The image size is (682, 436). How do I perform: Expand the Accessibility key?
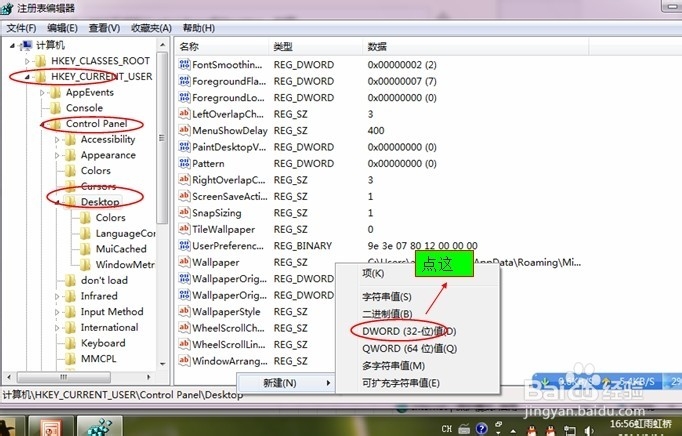(x=57, y=140)
